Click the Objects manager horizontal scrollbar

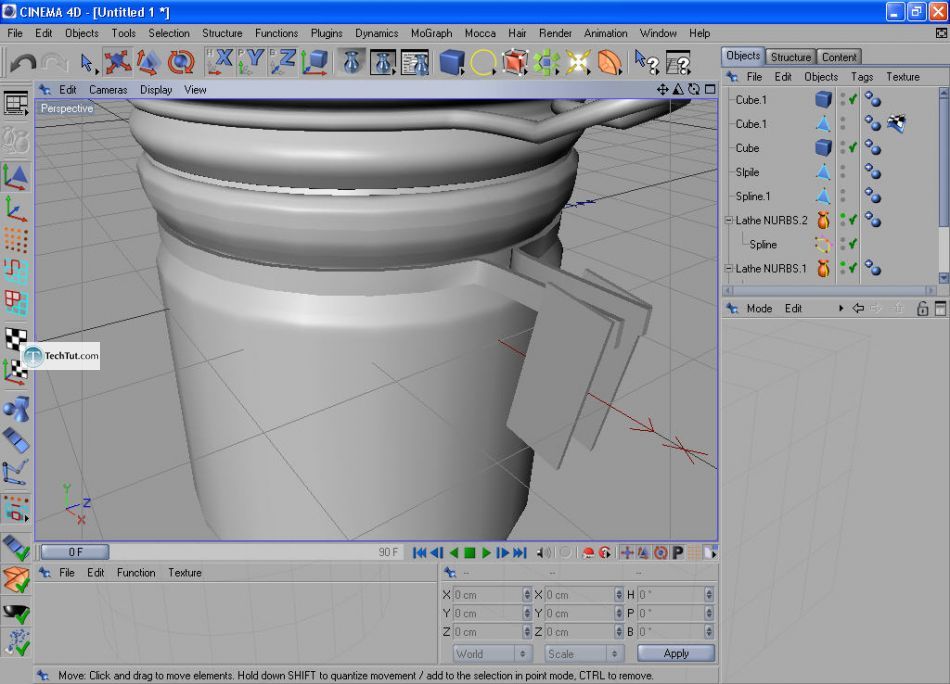(x=831, y=291)
